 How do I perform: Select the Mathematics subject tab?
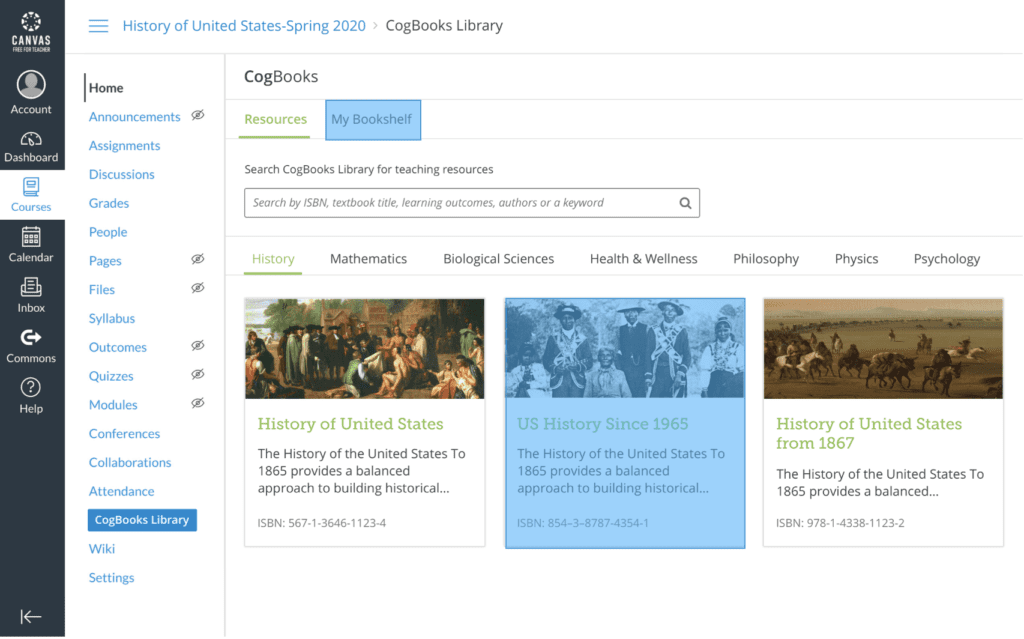(x=368, y=259)
